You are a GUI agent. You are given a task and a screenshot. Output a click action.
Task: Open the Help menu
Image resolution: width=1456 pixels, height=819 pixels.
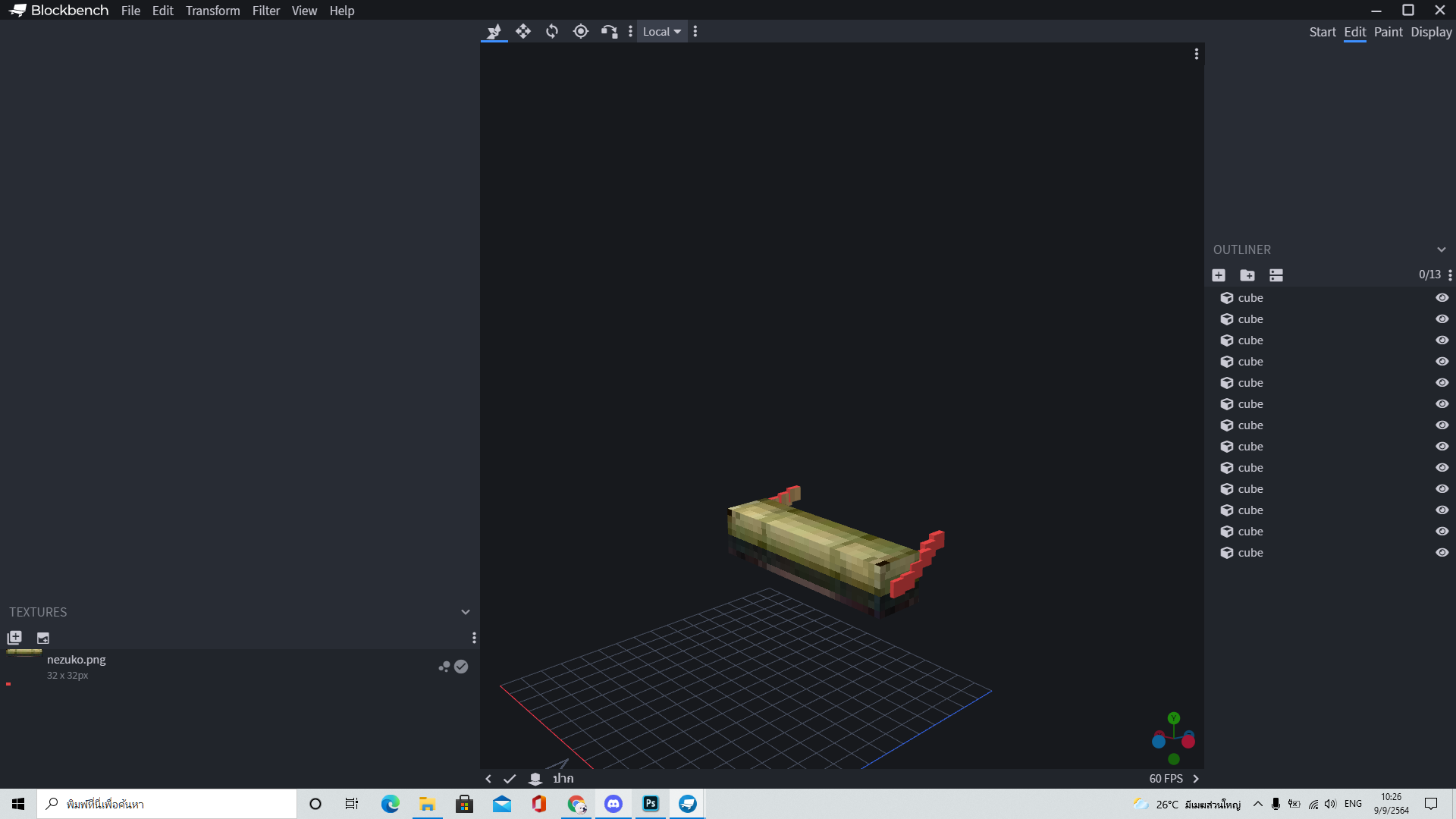(342, 11)
